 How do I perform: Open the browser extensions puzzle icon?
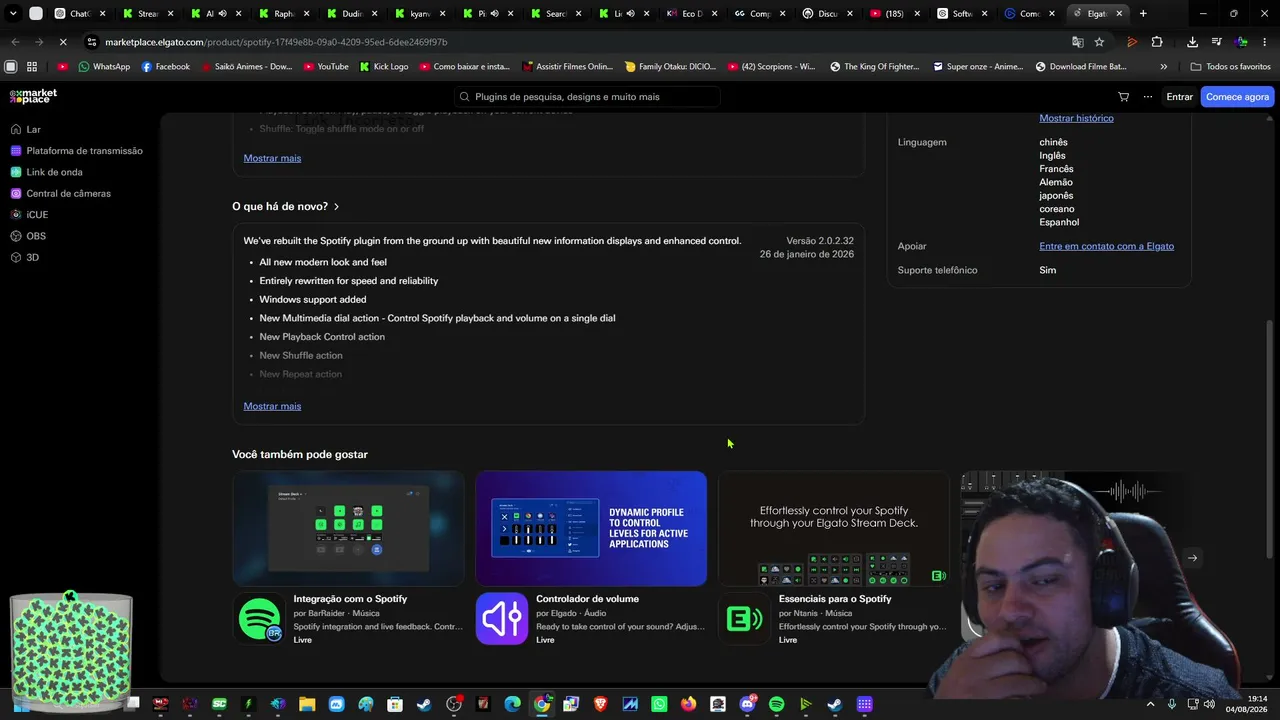coord(1157,42)
